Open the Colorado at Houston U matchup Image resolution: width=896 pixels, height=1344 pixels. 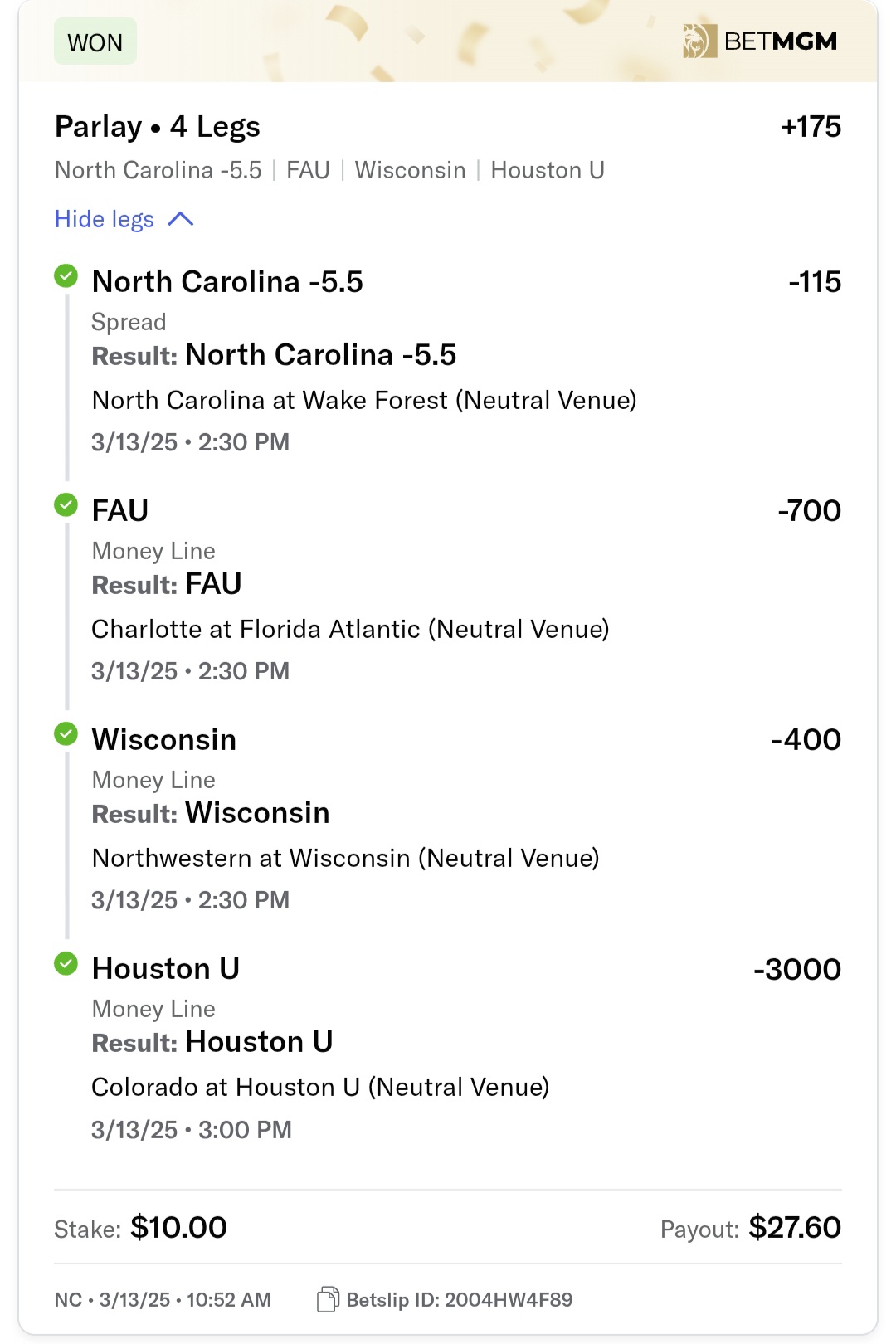pos(320,1087)
